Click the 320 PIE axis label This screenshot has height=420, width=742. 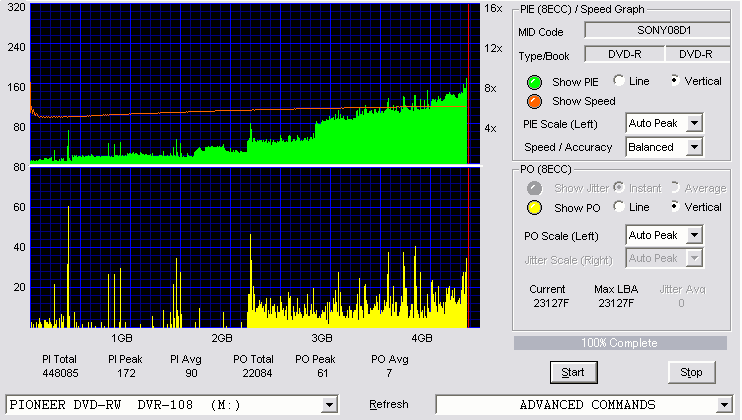(17, 7)
